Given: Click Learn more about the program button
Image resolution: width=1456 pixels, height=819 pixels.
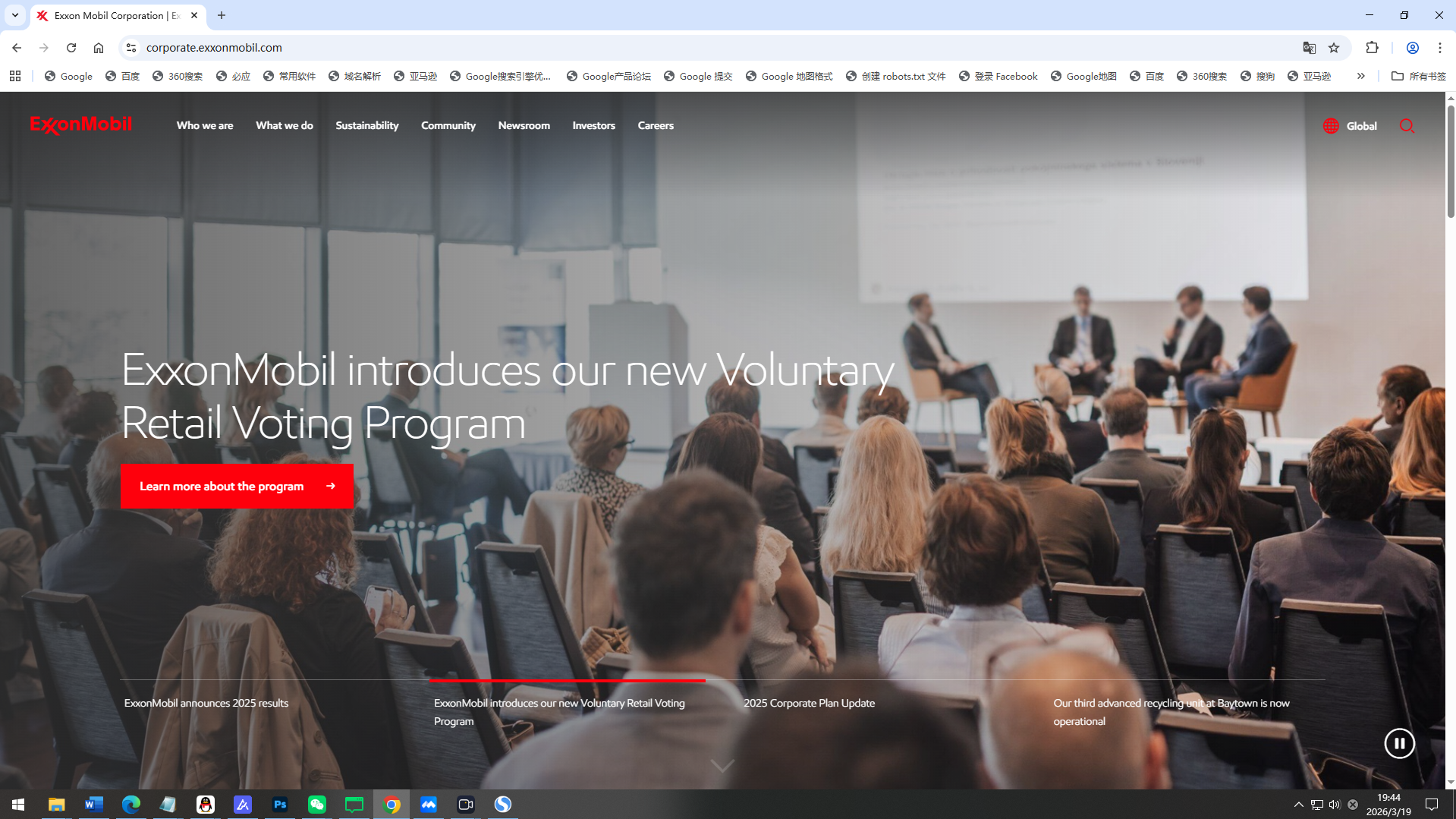Looking at the screenshot, I should 237,486.
